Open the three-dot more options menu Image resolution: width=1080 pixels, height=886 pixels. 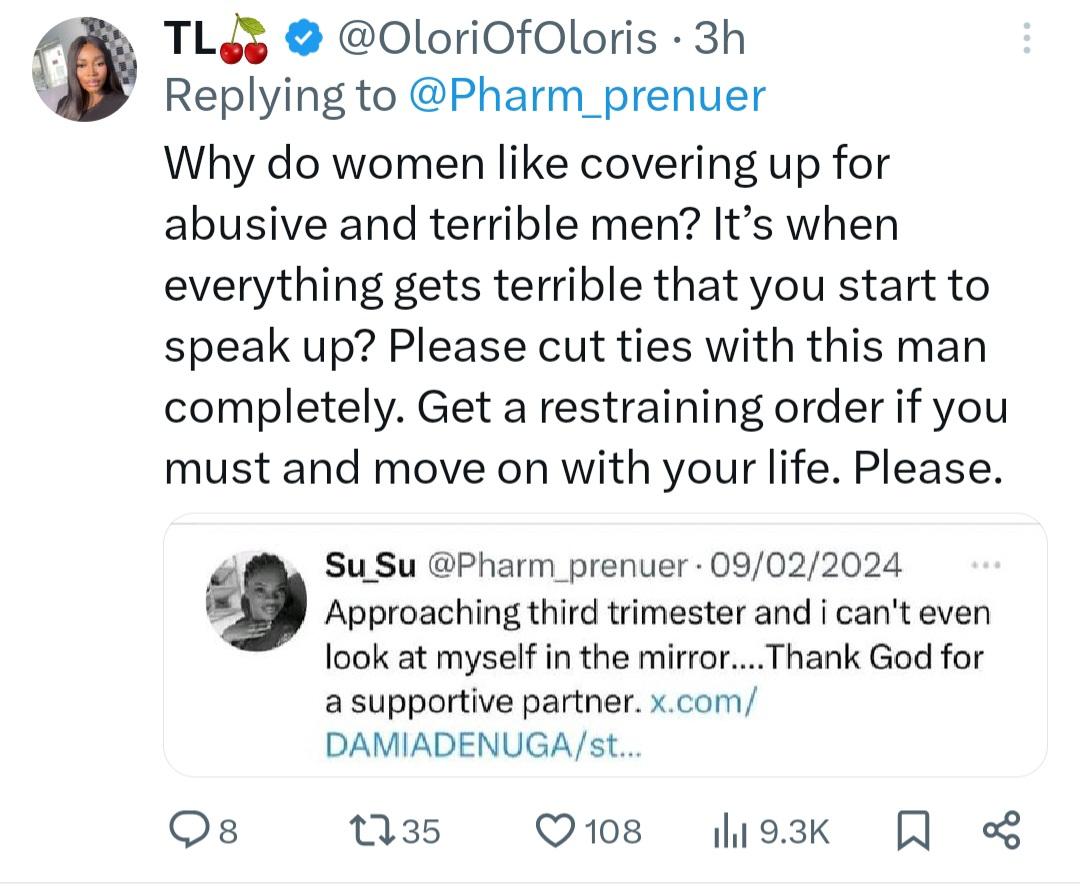[x=1026, y=39]
